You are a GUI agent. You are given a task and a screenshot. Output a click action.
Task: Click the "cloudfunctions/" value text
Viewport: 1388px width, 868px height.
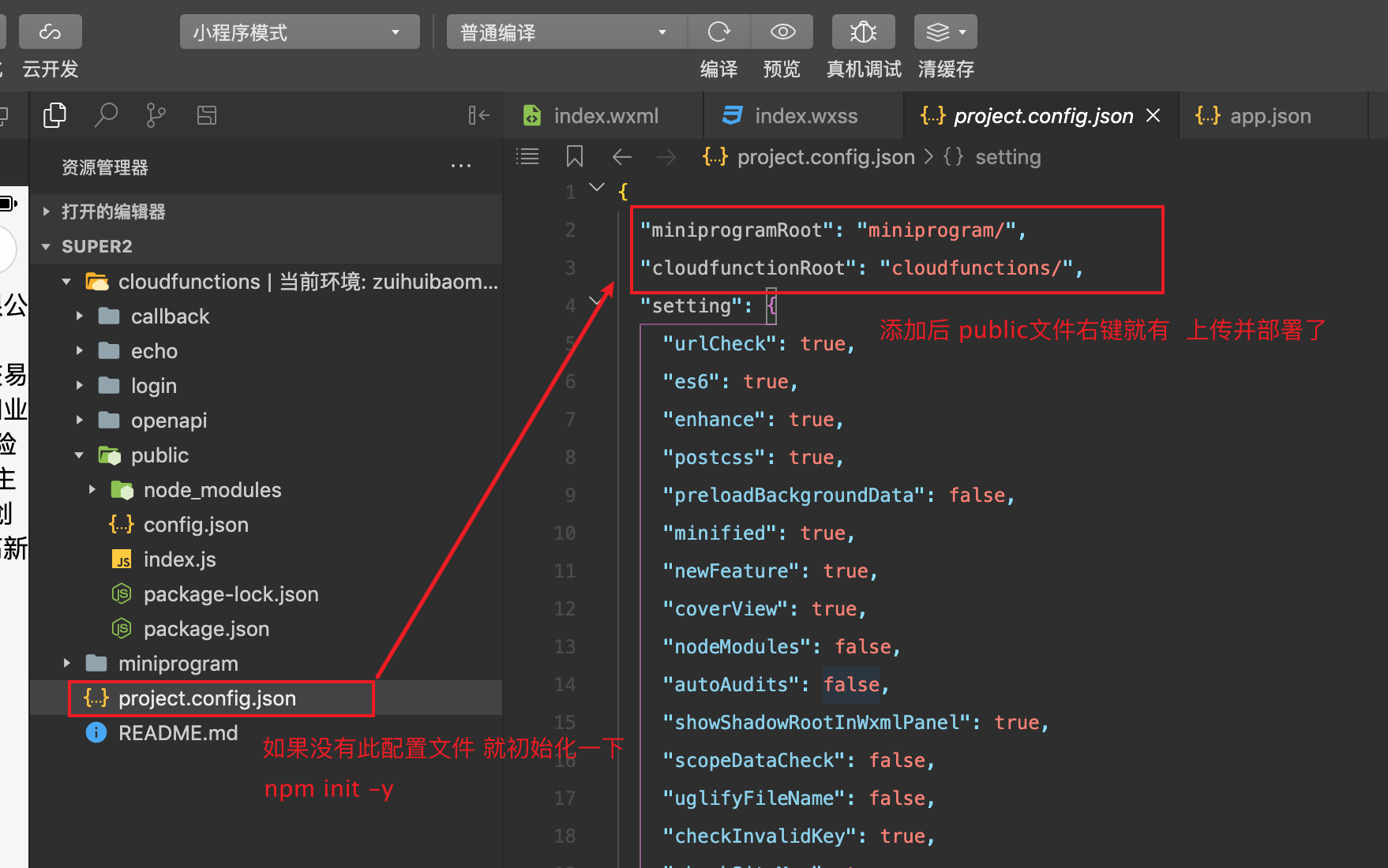pos(976,268)
